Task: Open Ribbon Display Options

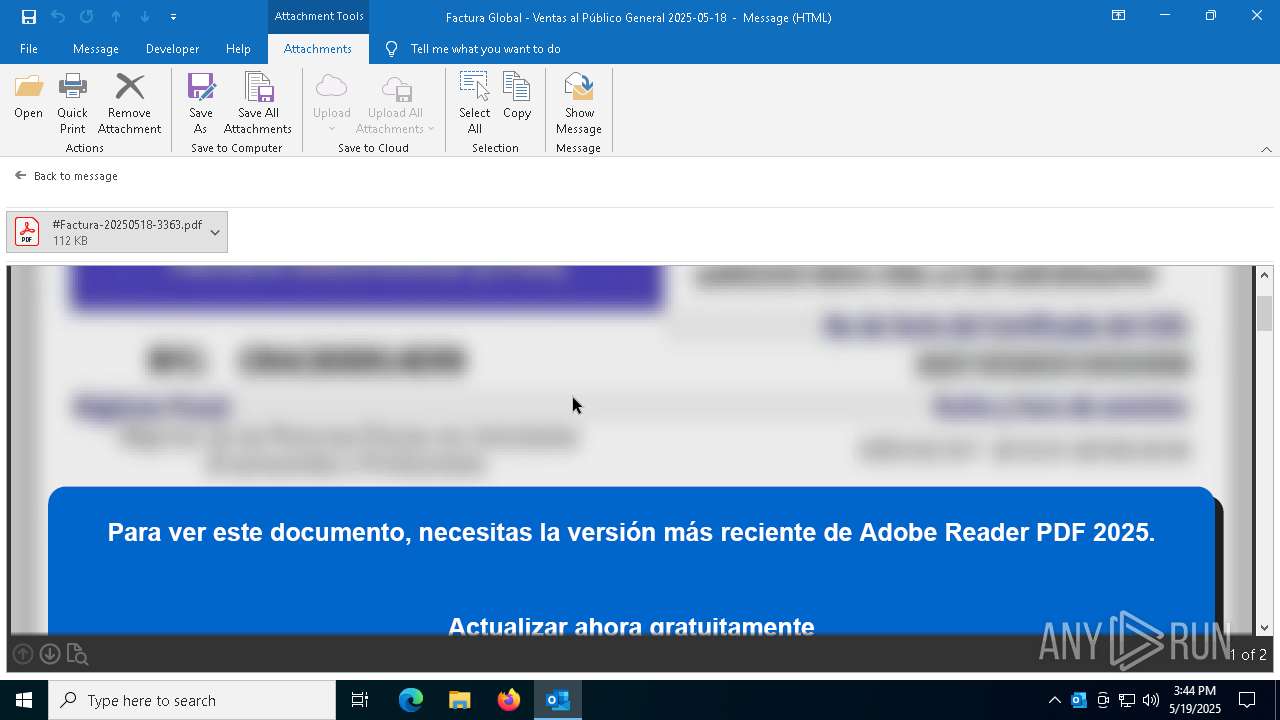Action: (1118, 16)
